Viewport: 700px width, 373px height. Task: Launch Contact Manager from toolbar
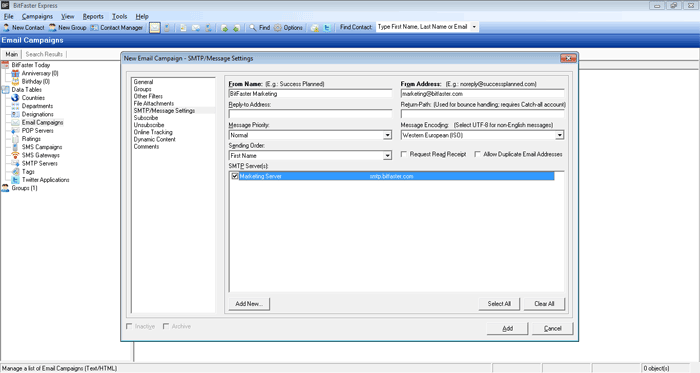[x=117, y=28]
